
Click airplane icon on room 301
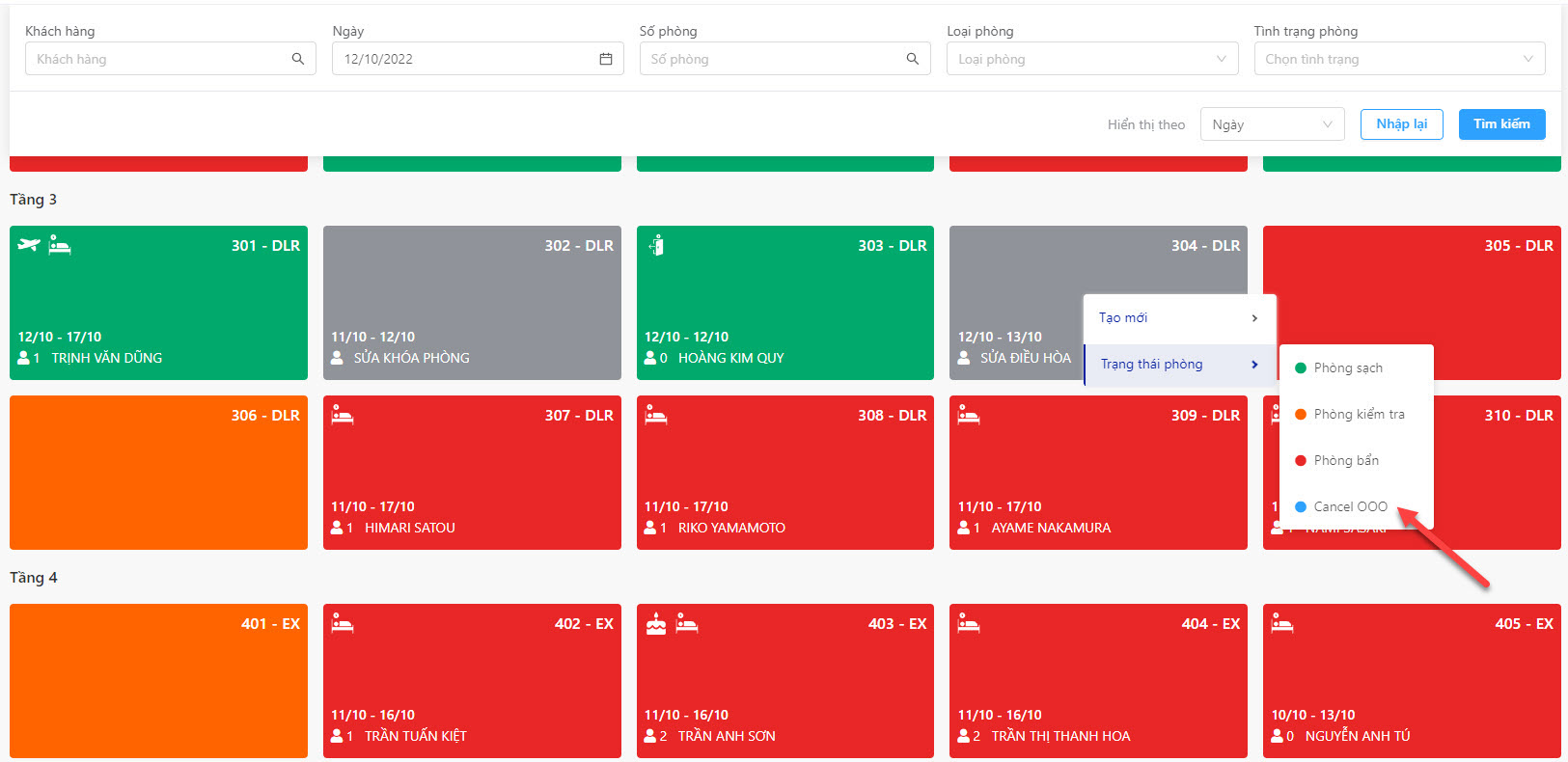(29, 245)
